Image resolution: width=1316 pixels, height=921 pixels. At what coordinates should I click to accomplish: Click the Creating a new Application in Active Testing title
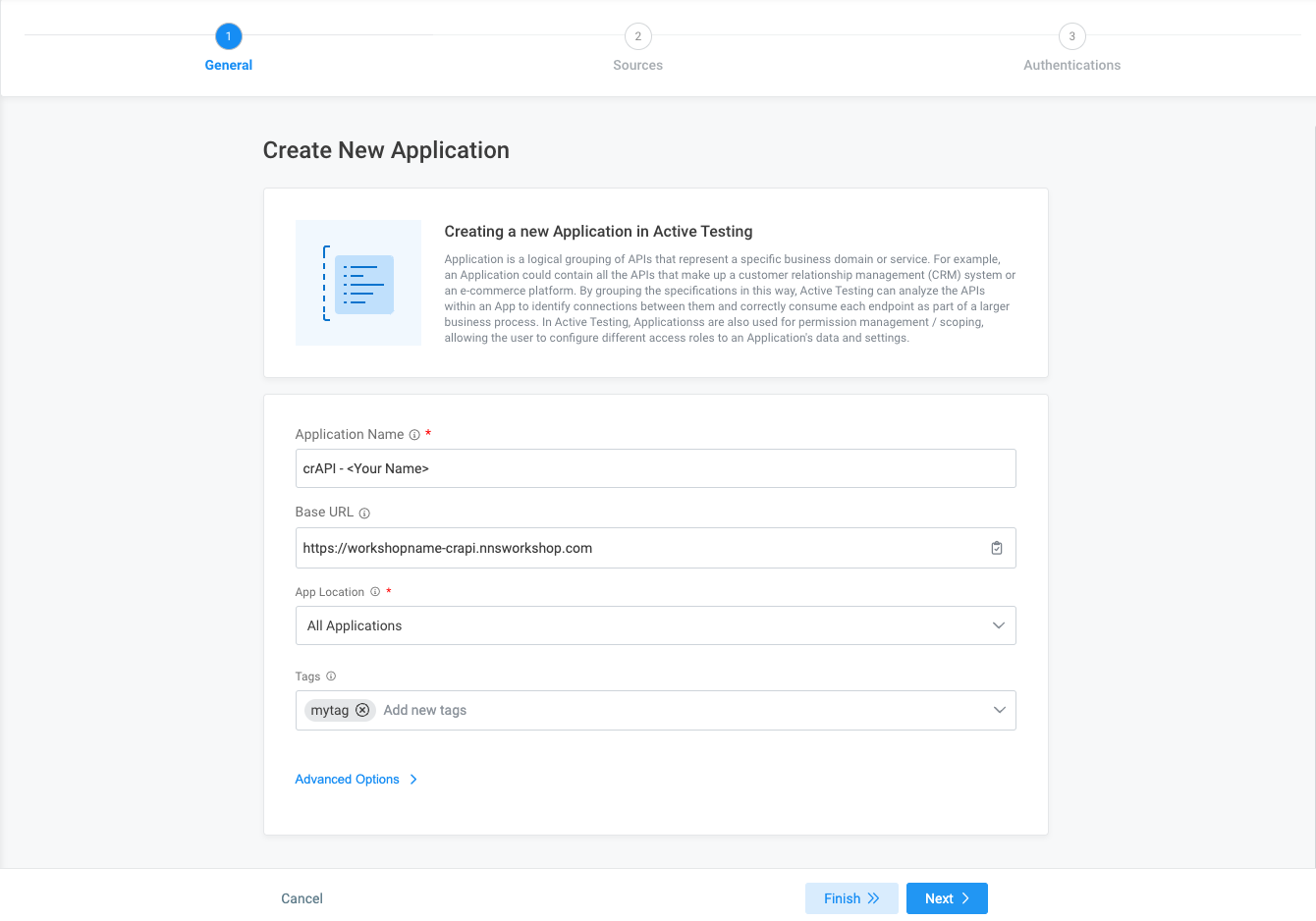pyautogui.click(x=598, y=232)
